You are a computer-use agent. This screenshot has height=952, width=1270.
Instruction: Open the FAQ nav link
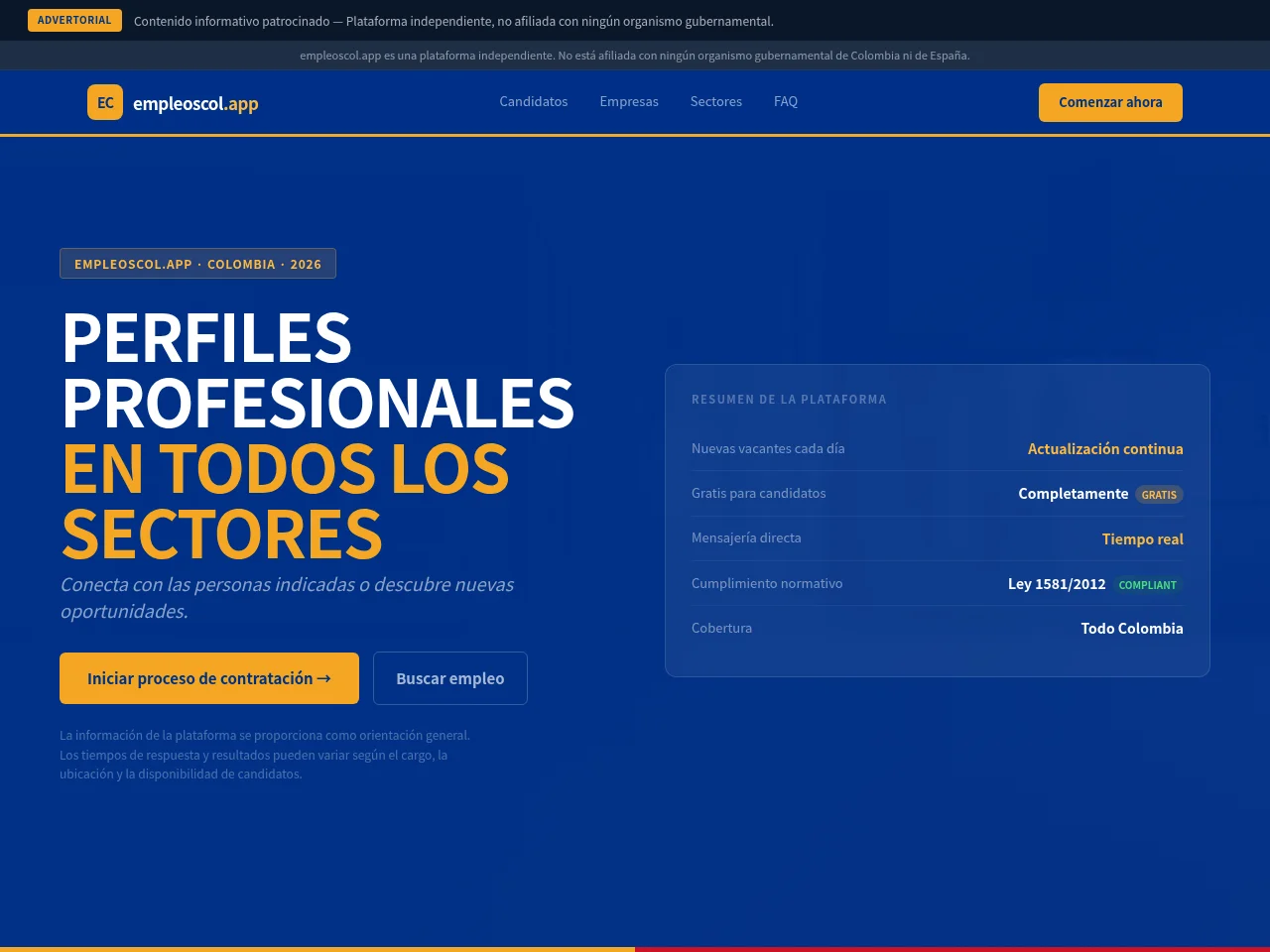[786, 101]
